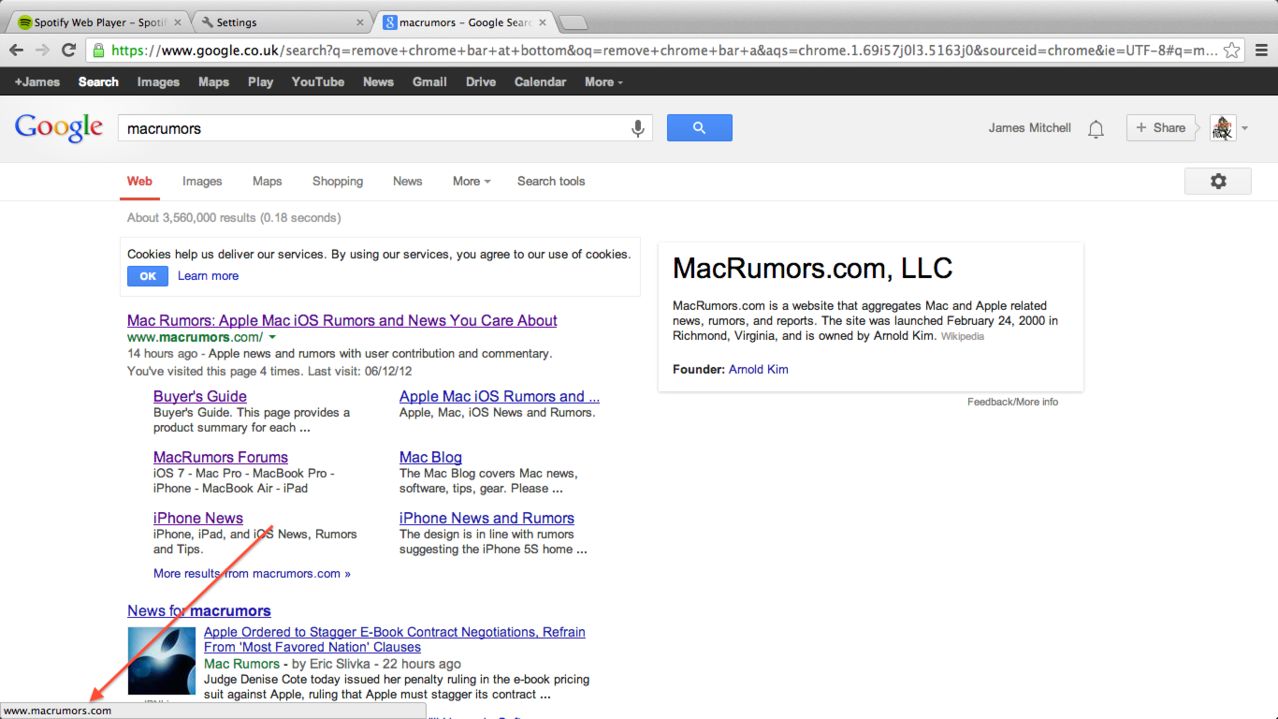Open More results from macrumors.com link
1278x719 pixels.
coord(252,574)
